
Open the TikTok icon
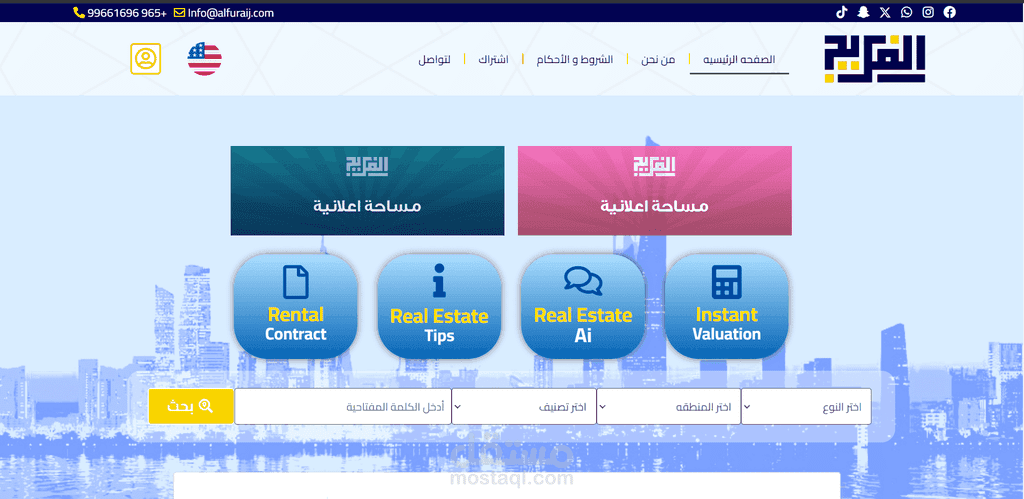[842, 12]
